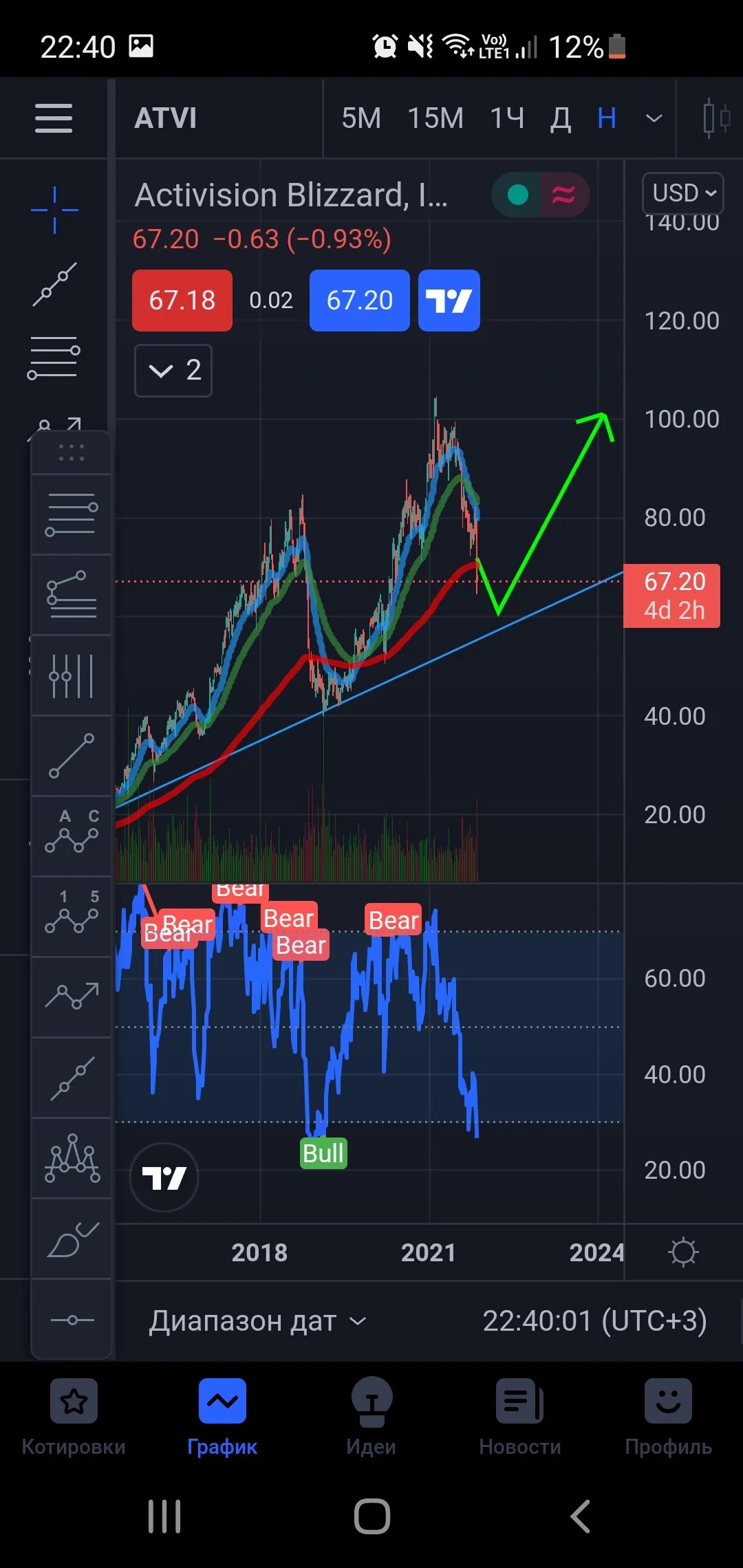This screenshot has width=743, height=1568.
Task: Select the trend line drawing tool
Action: (54, 284)
